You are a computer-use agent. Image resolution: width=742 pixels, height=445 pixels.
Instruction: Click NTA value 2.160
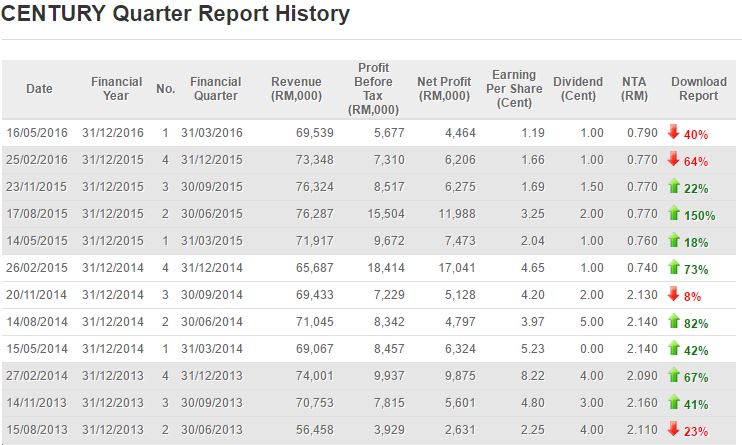click(642, 402)
